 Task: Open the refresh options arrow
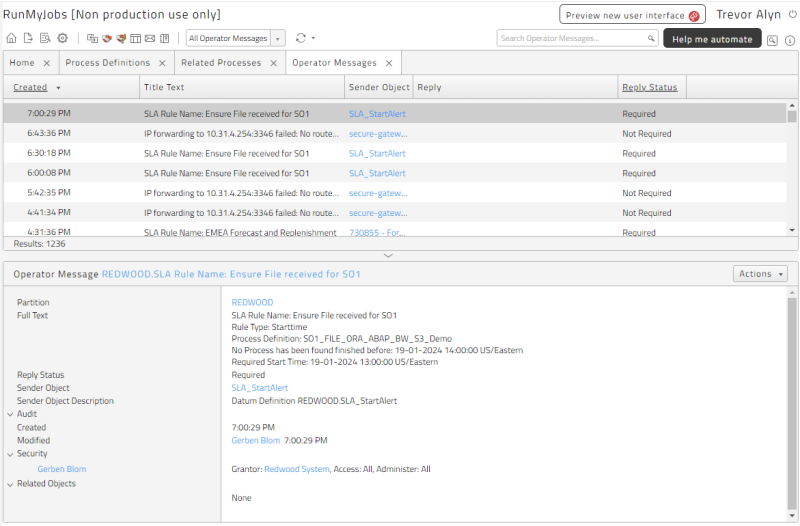click(x=313, y=38)
